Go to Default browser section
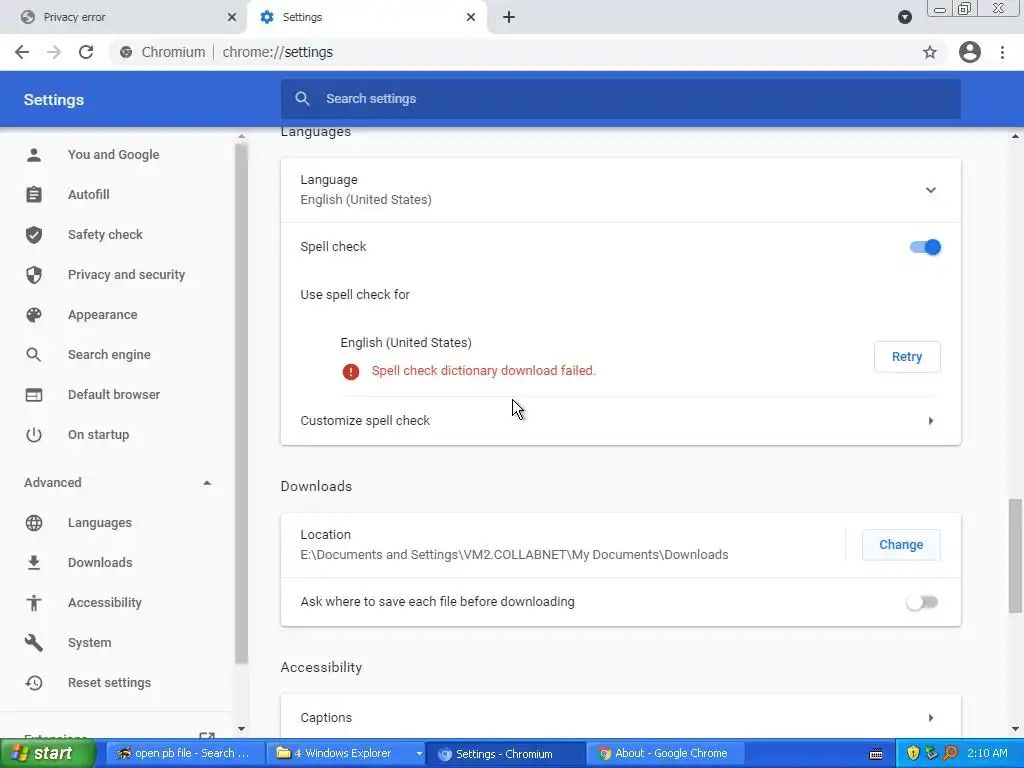This screenshot has width=1024, height=768. pyautogui.click(x=114, y=394)
